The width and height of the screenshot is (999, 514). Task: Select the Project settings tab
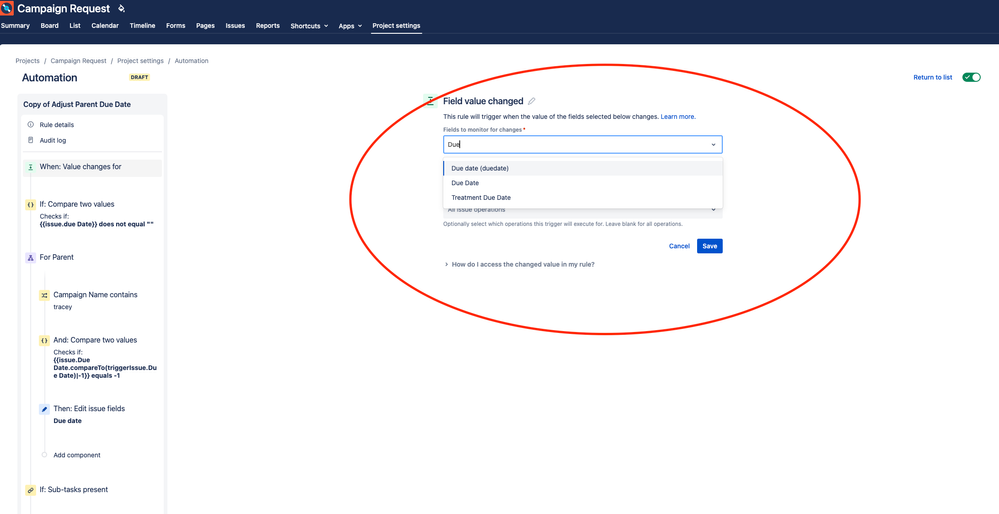coord(396,26)
